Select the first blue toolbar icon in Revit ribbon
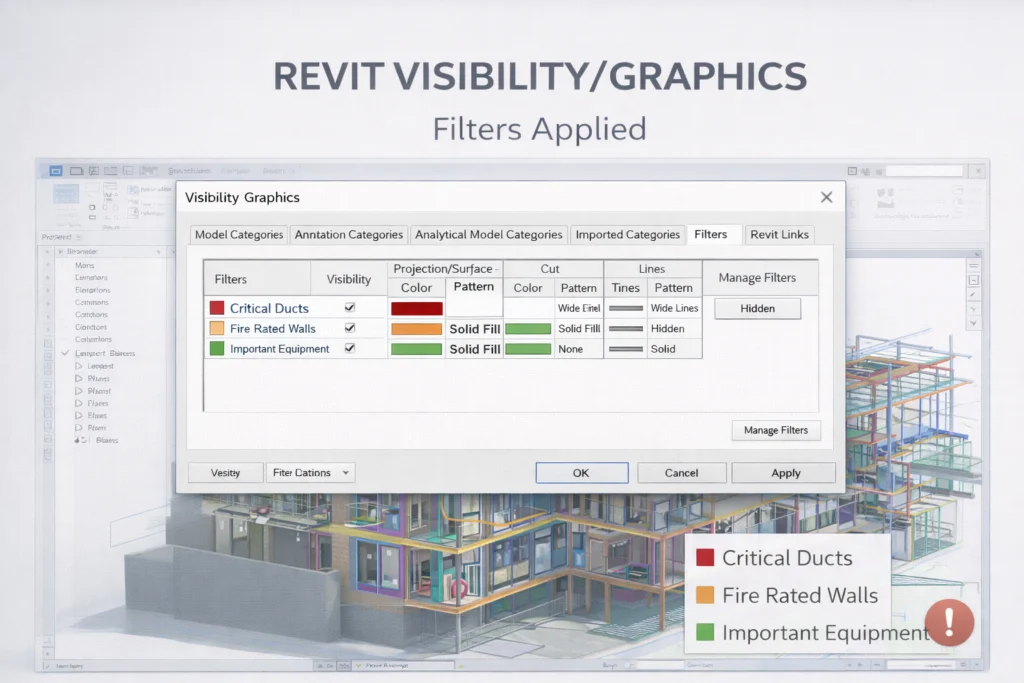Viewport: 1024px width, 683px height. 55,170
